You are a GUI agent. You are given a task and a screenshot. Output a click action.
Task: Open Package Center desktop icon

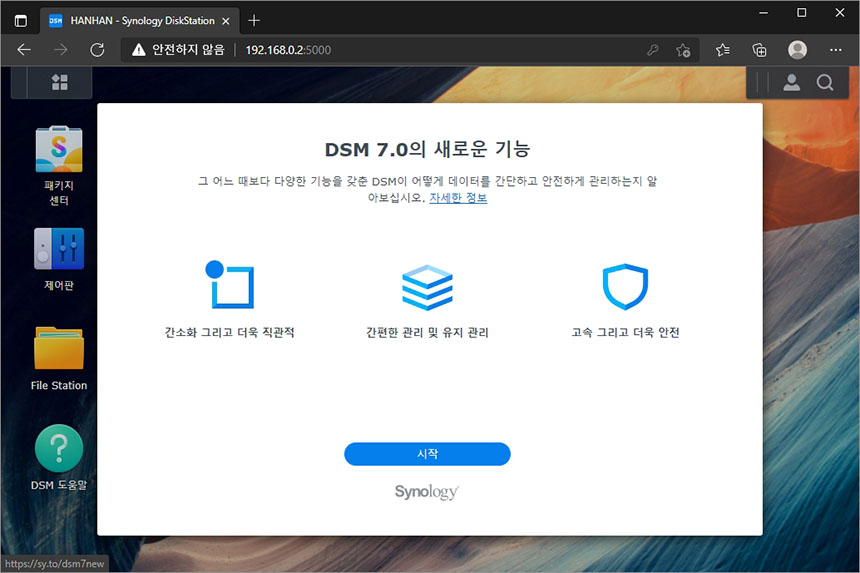click(x=59, y=149)
